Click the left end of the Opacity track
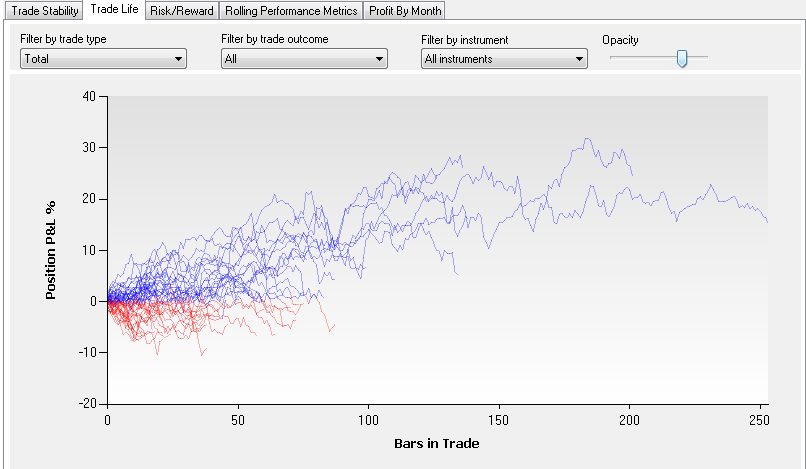Image resolution: width=806 pixels, height=469 pixels. click(613, 57)
